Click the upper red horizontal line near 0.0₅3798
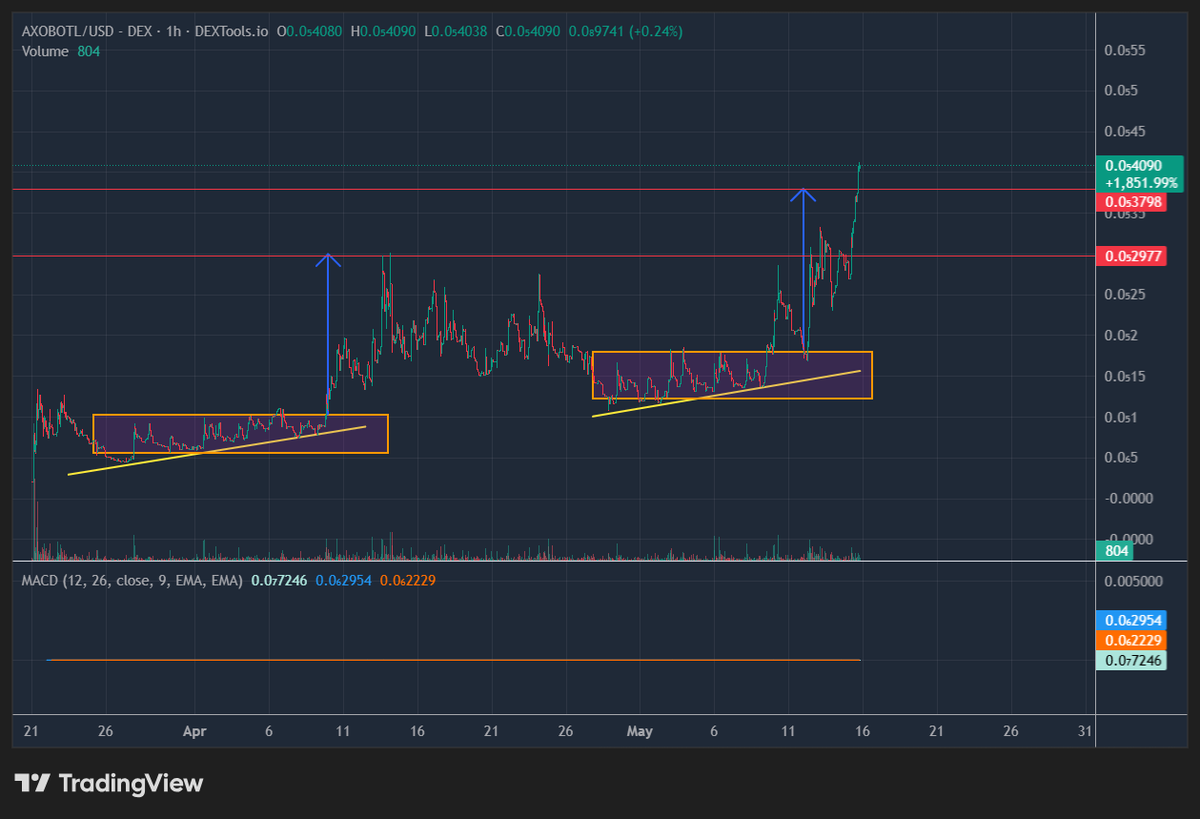 (x=554, y=189)
